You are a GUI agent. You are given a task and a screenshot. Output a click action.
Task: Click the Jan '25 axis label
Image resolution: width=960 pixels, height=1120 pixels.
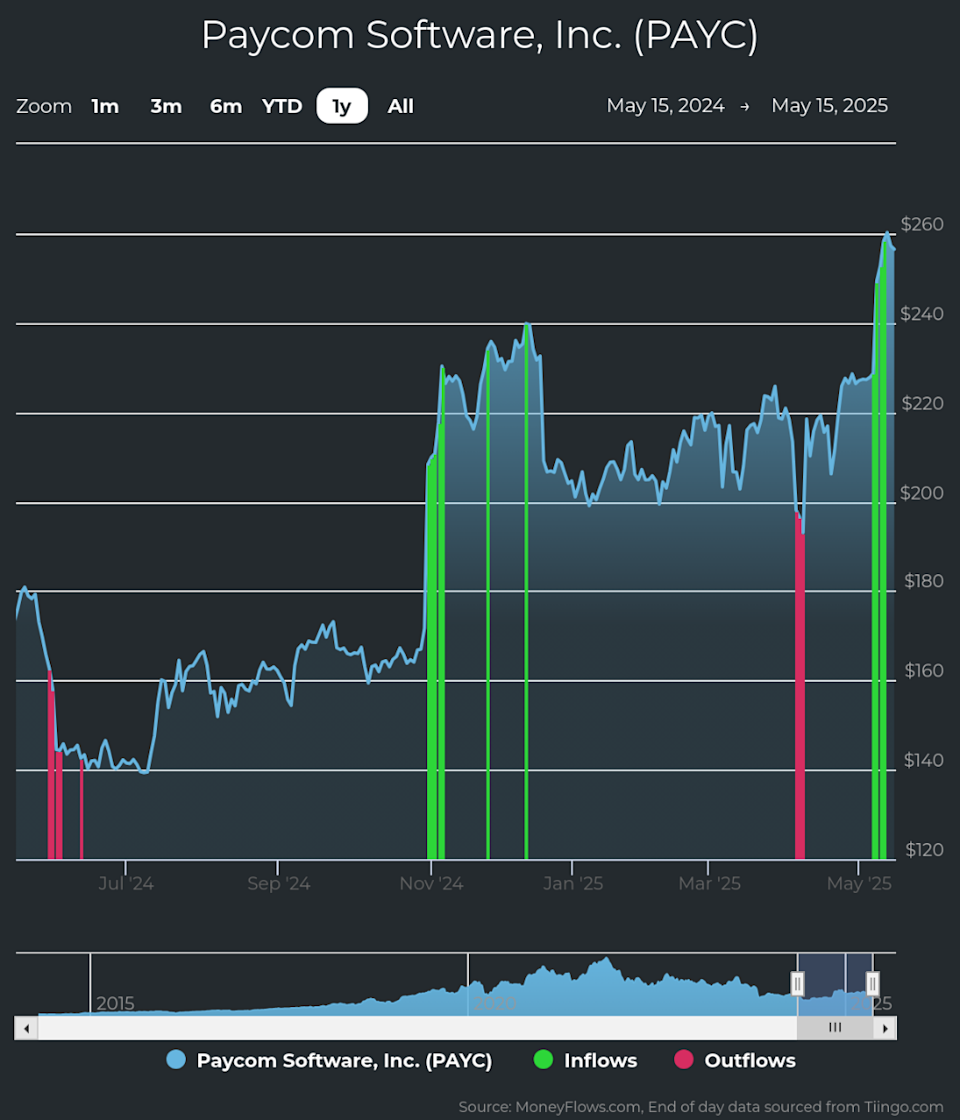coord(572,884)
